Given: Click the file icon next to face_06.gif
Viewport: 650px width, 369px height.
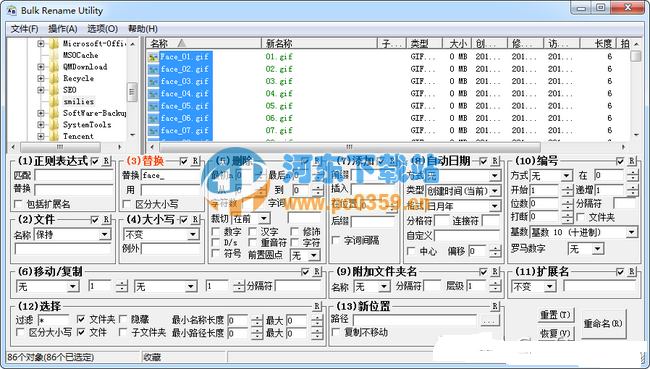Looking at the screenshot, I should (153, 119).
